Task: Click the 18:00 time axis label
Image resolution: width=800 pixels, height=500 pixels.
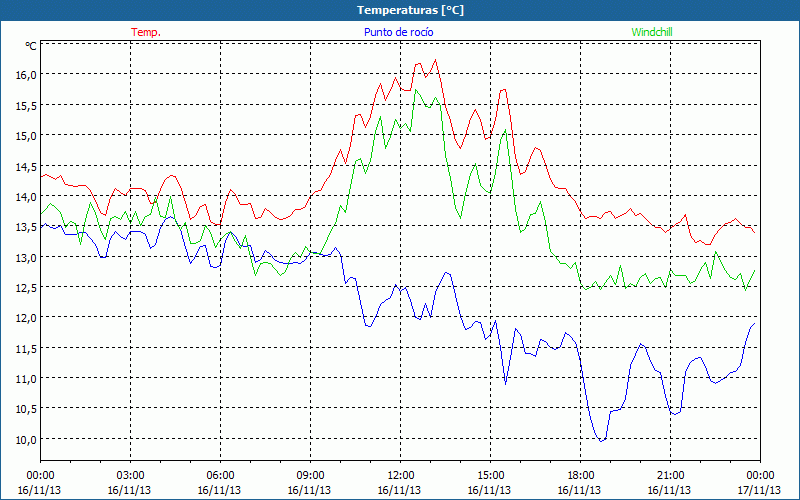Action: pyautogui.click(x=581, y=476)
